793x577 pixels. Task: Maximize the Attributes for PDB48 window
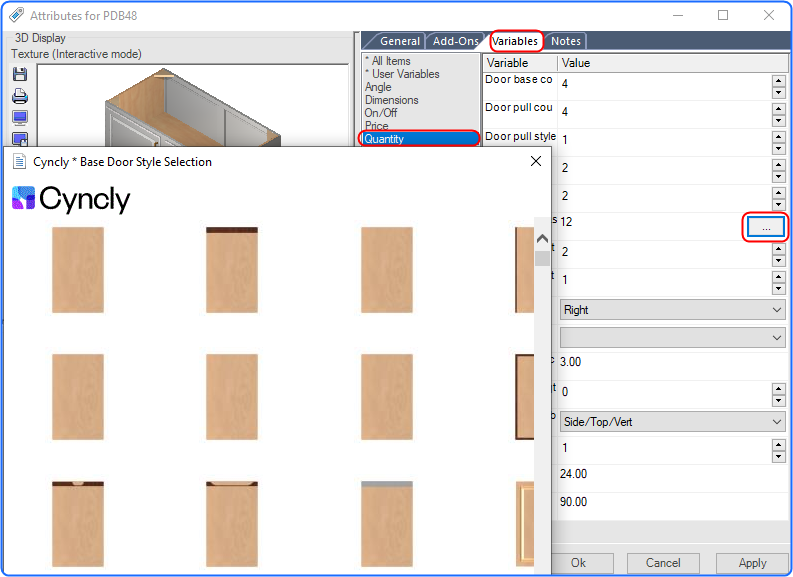(723, 15)
